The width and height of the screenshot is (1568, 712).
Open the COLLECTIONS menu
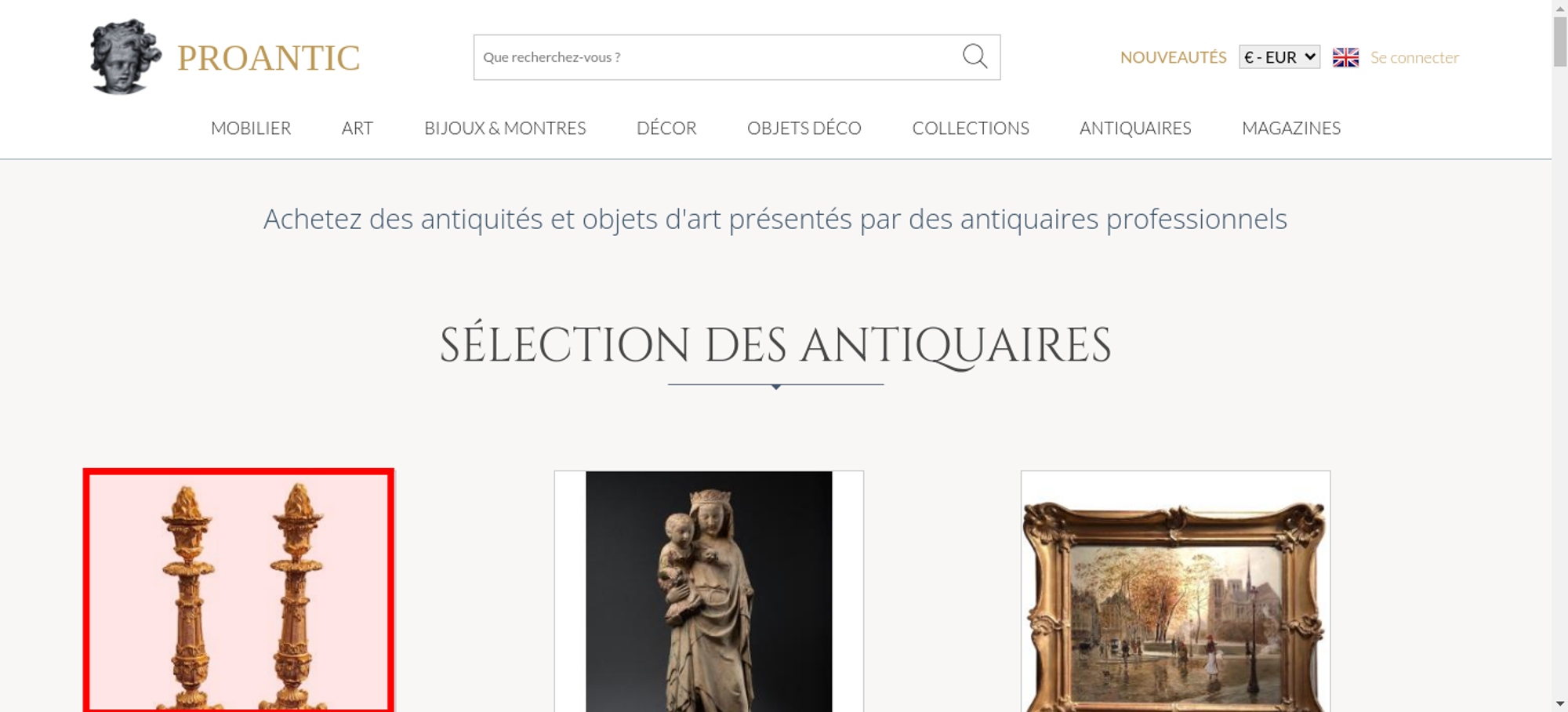pos(971,128)
